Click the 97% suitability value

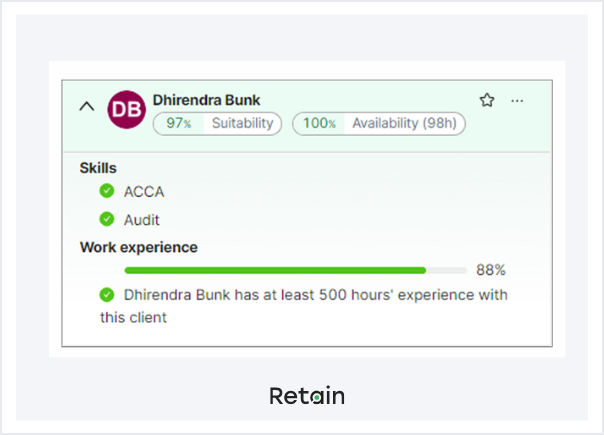(x=179, y=123)
